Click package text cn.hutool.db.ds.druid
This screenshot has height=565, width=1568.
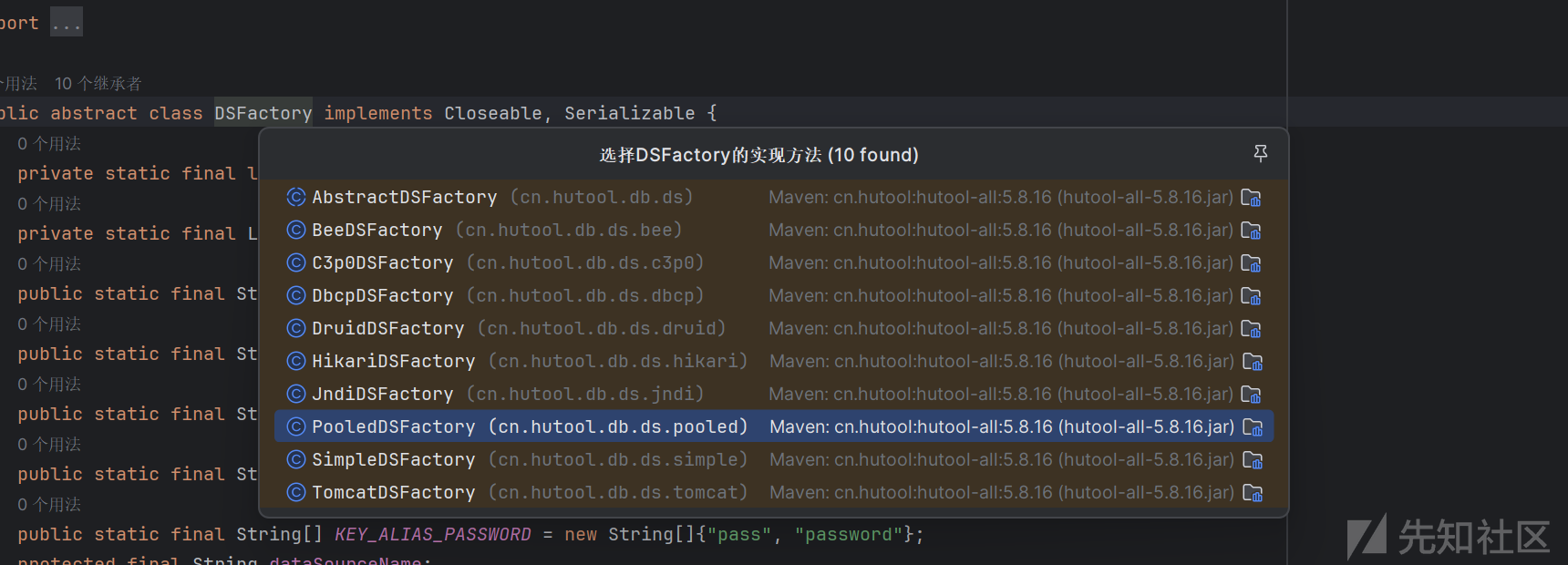pyautogui.click(x=602, y=328)
